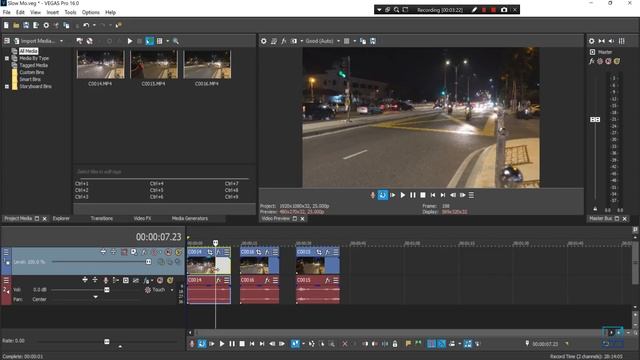The width and height of the screenshot is (640, 360).
Task: Click Play in the timeline transport bar
Action: pyautogui.click(x=222, y=344)
